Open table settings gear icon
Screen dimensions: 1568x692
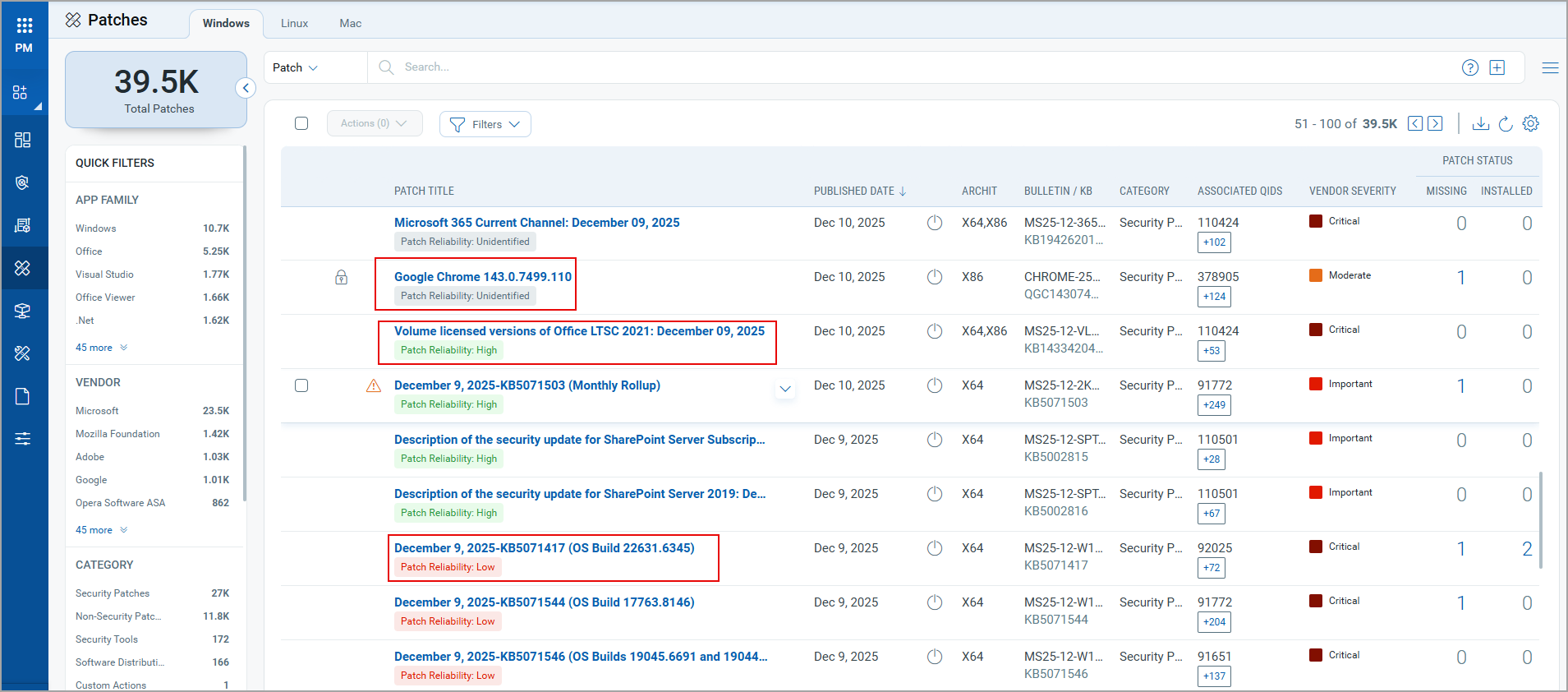click(1530, 123)
